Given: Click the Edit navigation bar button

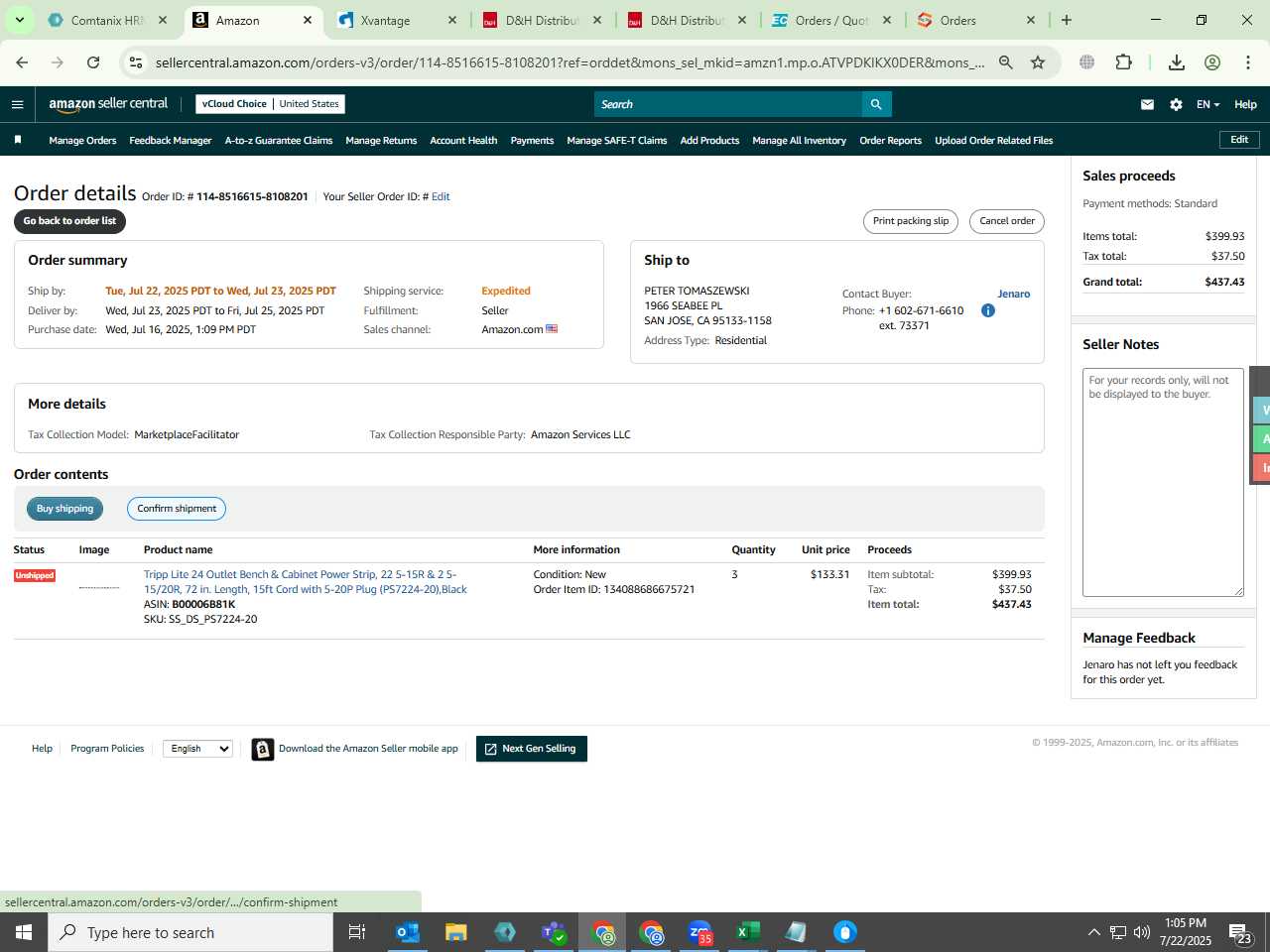Looking at the screenshot, I should pyautogui.click(x=1239, y=140).
